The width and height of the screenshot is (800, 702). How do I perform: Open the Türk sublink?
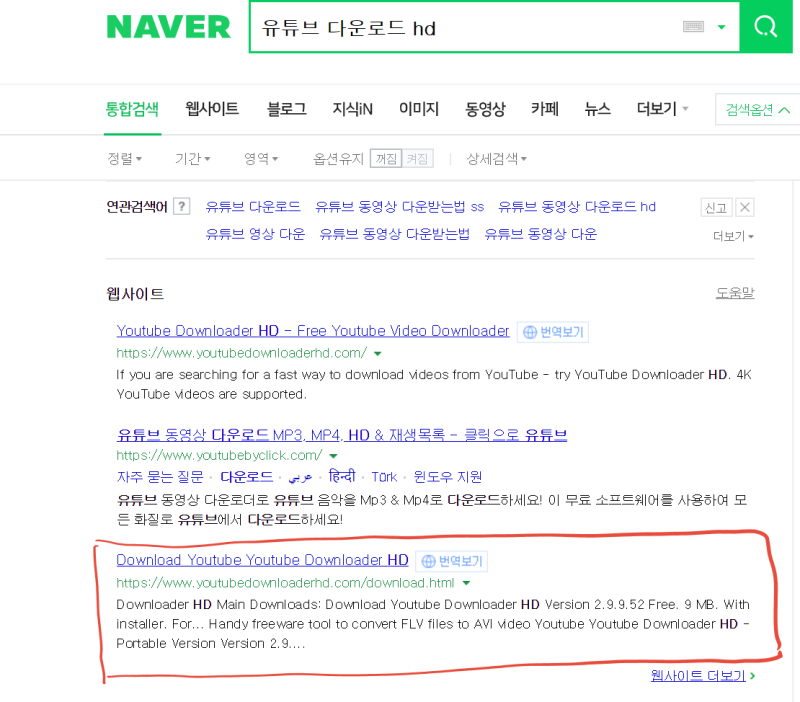(x=384, y=477)
